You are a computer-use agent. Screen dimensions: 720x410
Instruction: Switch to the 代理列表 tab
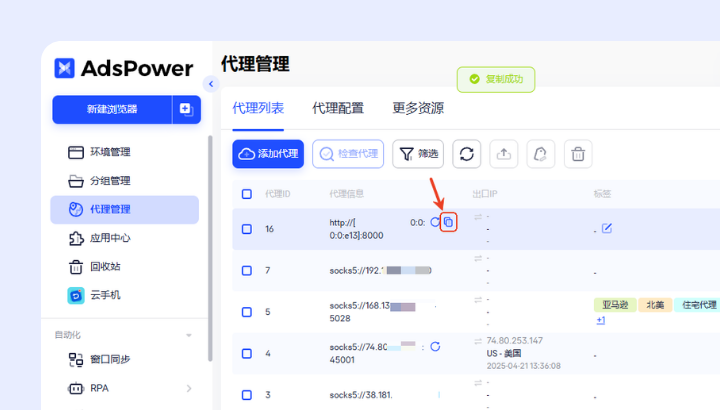258,108
